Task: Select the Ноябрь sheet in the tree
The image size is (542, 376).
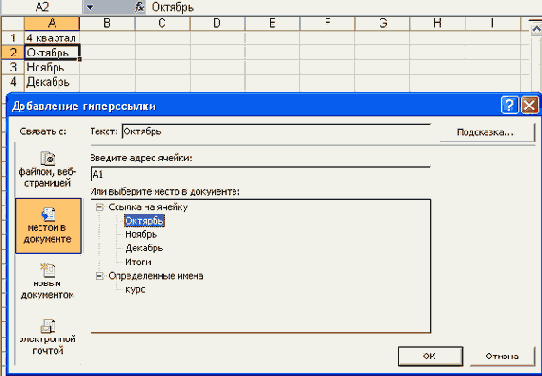Action: (141, 234)
